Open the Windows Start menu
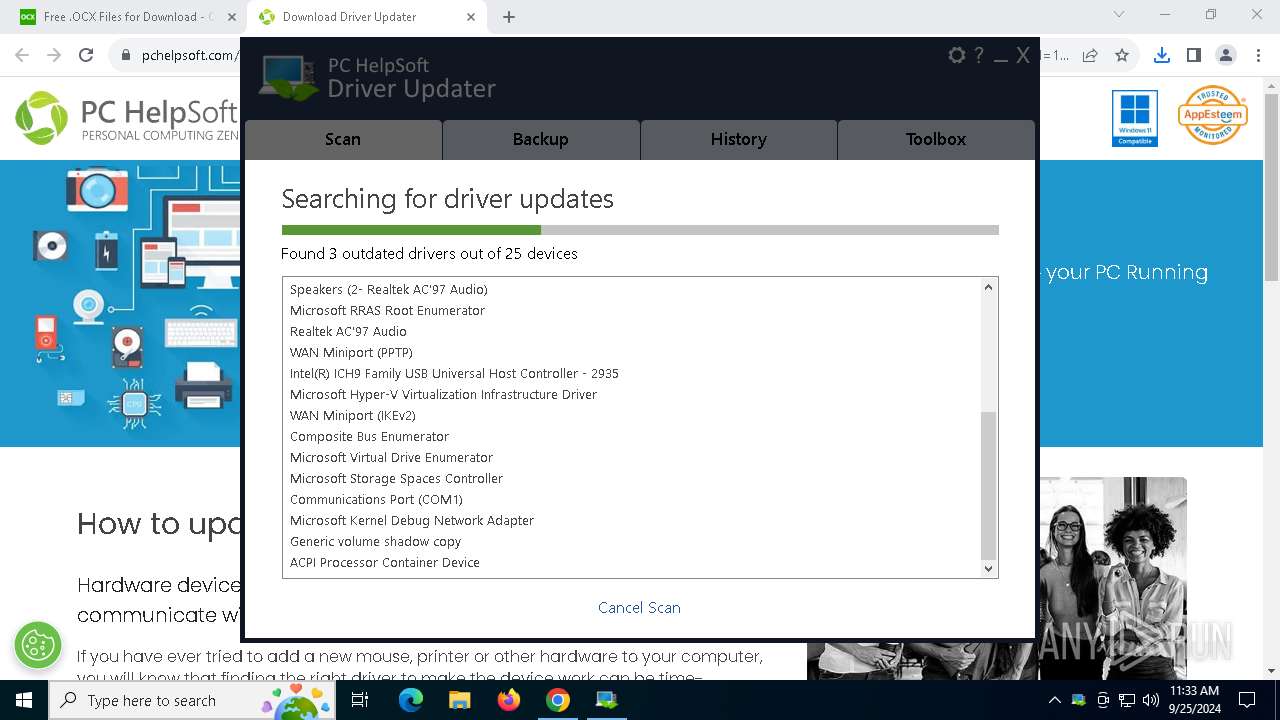The height and width of the screenshot is (720, 1280). coord(24,700)
